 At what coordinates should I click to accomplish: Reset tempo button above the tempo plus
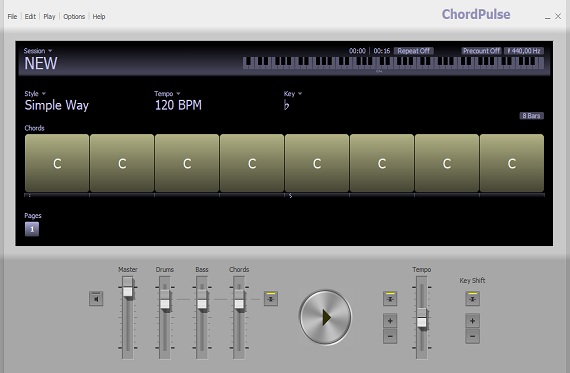(390, 299)
